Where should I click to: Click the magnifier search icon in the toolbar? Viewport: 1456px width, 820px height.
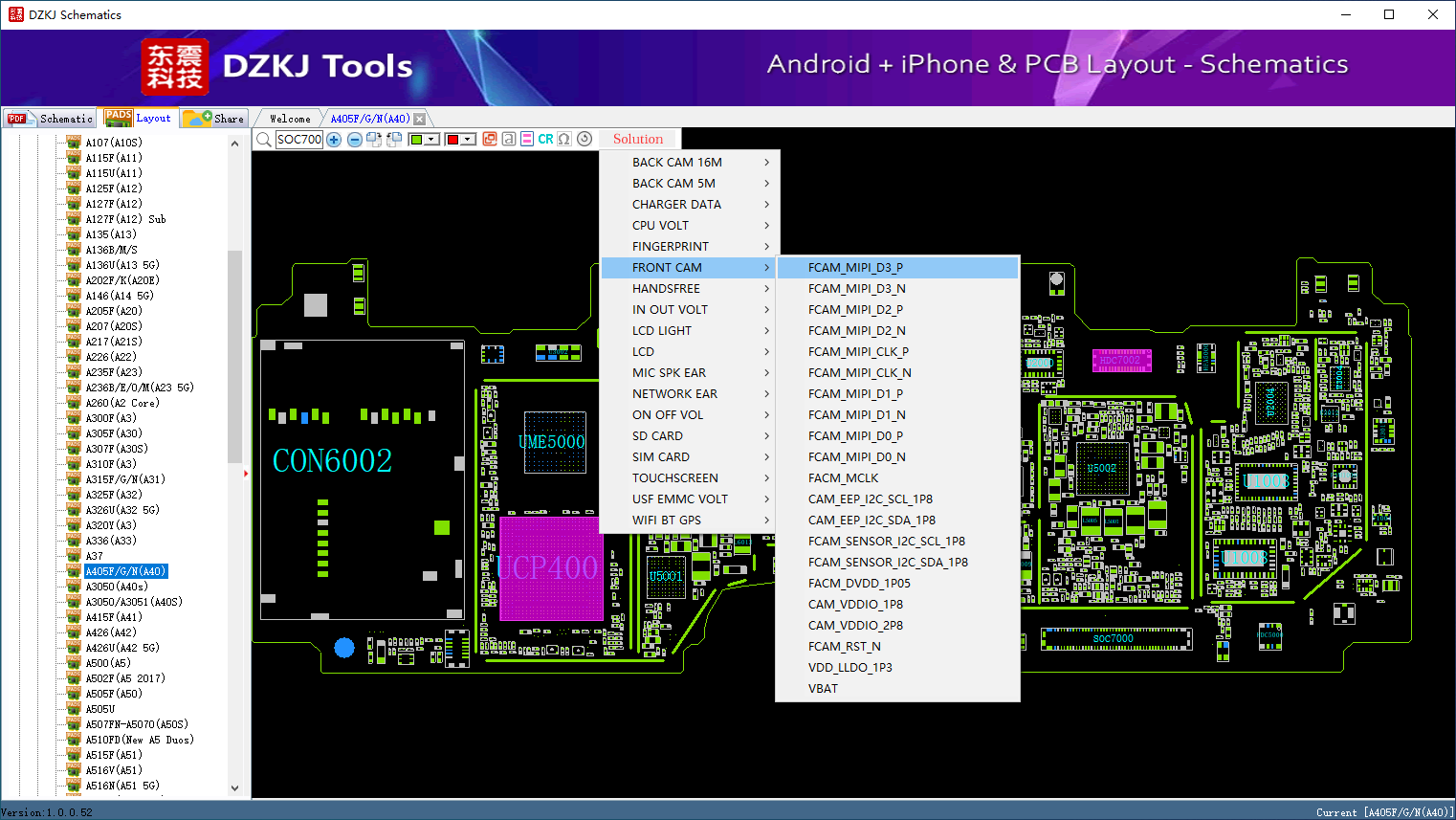264,140
